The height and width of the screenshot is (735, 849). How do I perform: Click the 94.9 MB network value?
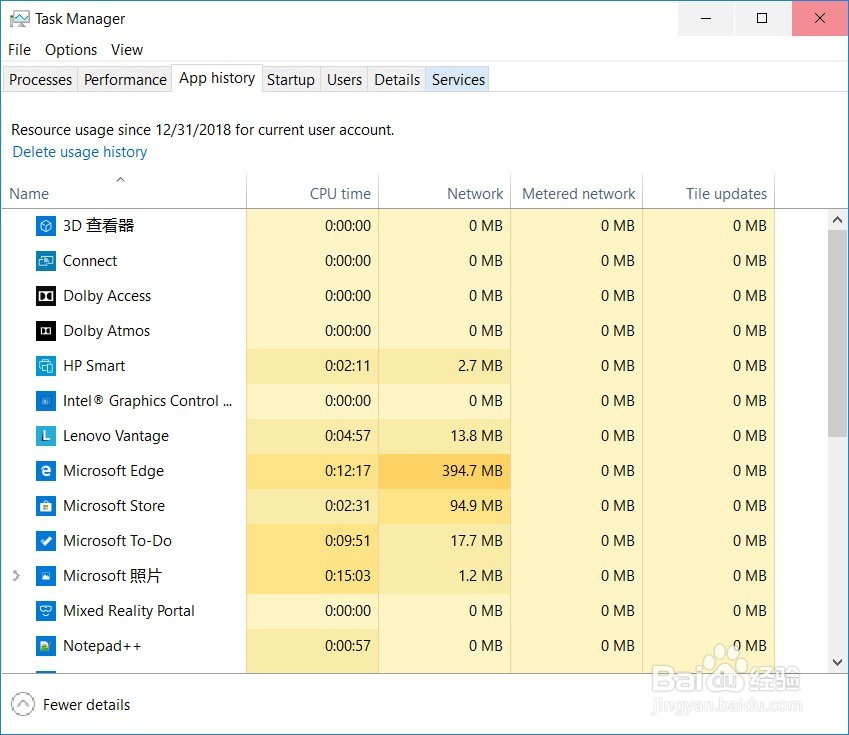coord(476,506)
